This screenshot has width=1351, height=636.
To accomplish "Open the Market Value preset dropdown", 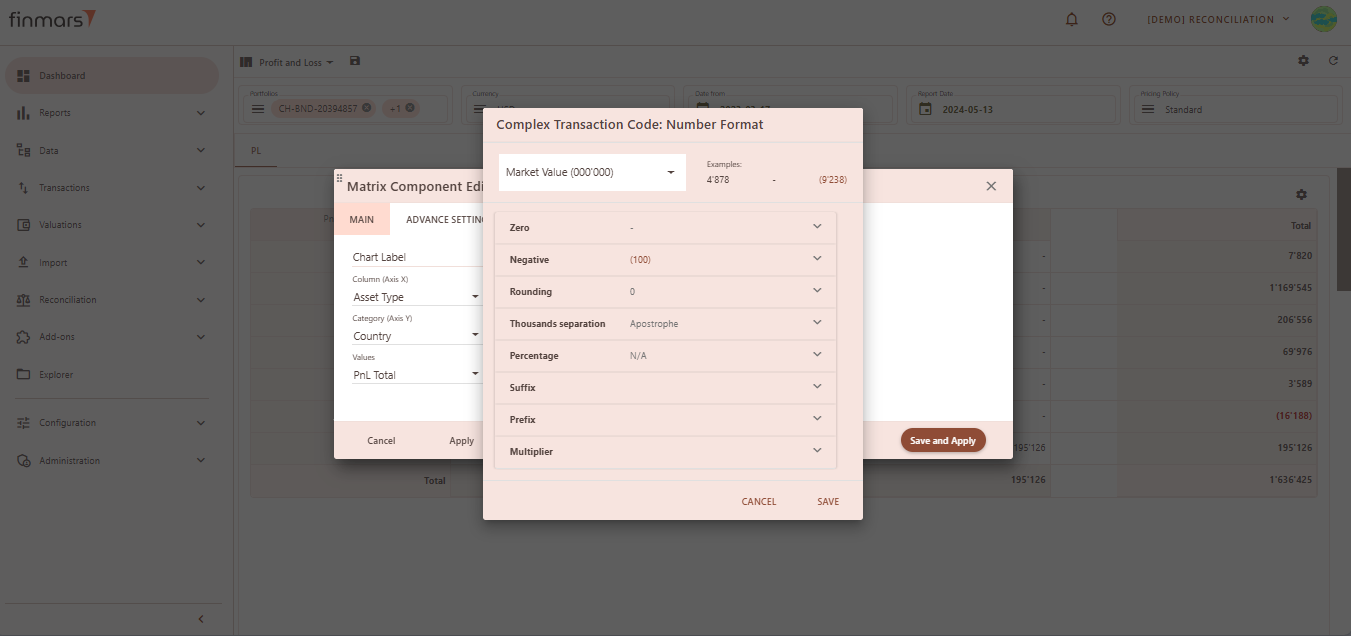I will pyautogui.click(x=592, y=172).
